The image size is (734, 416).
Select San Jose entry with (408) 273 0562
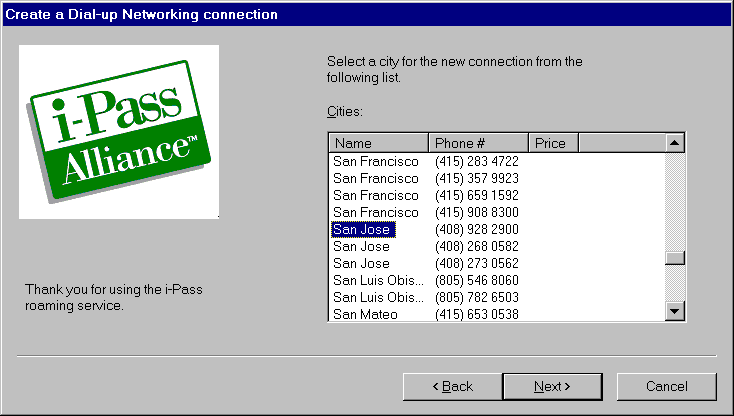361,263
